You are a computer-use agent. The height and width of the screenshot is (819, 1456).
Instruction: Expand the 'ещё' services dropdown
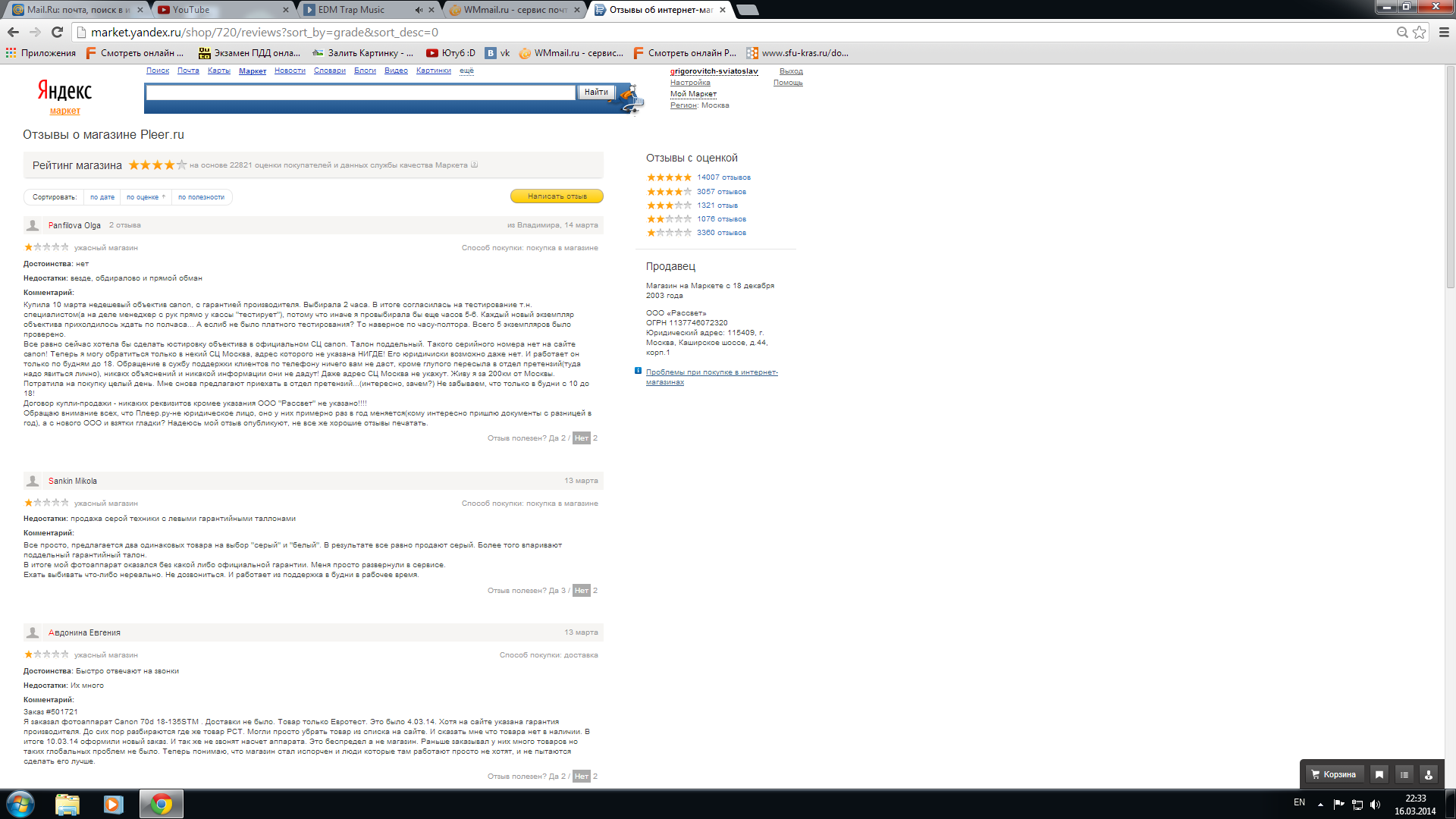click(466, 71)
